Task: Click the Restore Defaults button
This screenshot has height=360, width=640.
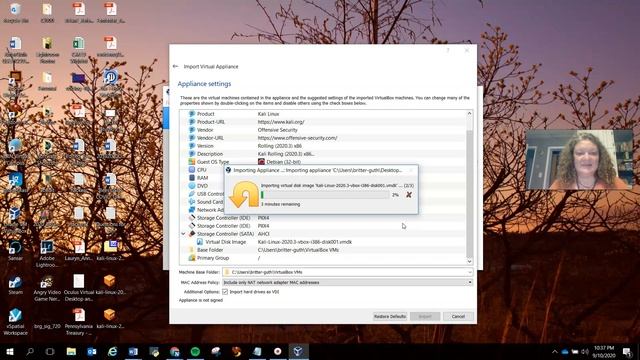Action: (390, 316)
